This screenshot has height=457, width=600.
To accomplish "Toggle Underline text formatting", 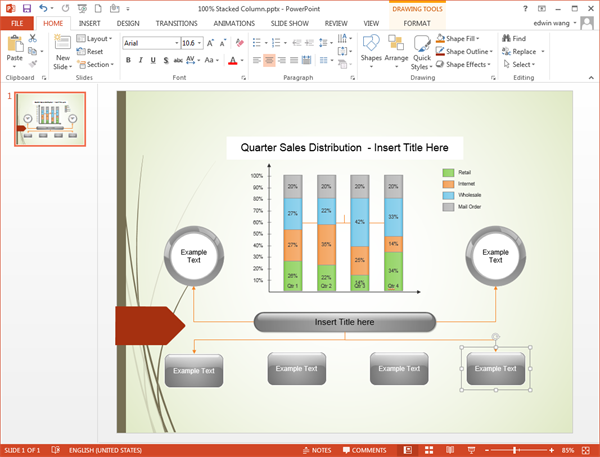I will (154, 60).
